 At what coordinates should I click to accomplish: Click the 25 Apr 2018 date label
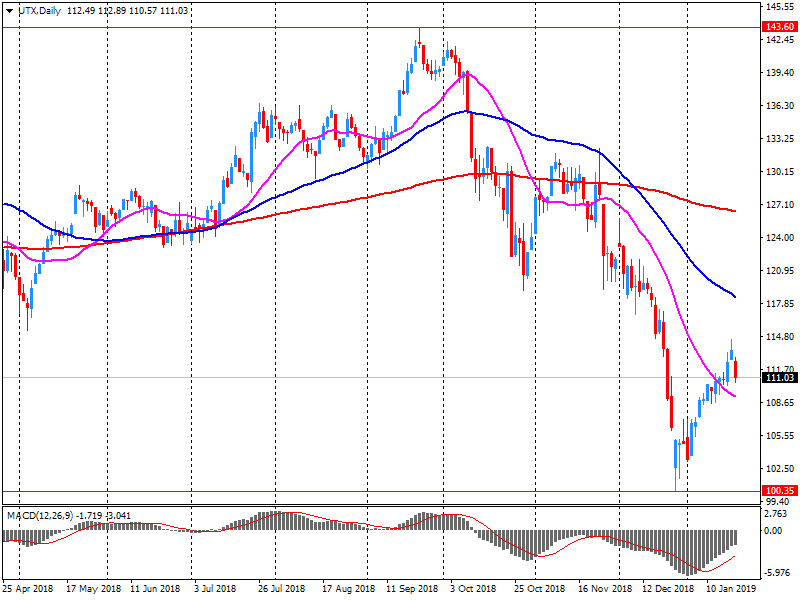28,589
